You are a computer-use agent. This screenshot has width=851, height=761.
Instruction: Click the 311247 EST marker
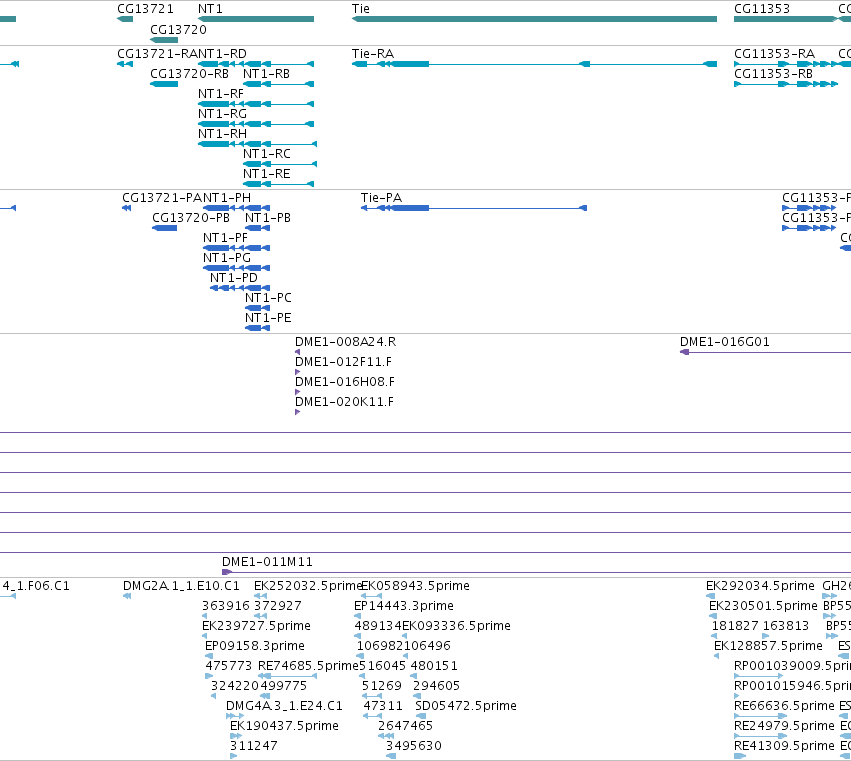[233, 756]
